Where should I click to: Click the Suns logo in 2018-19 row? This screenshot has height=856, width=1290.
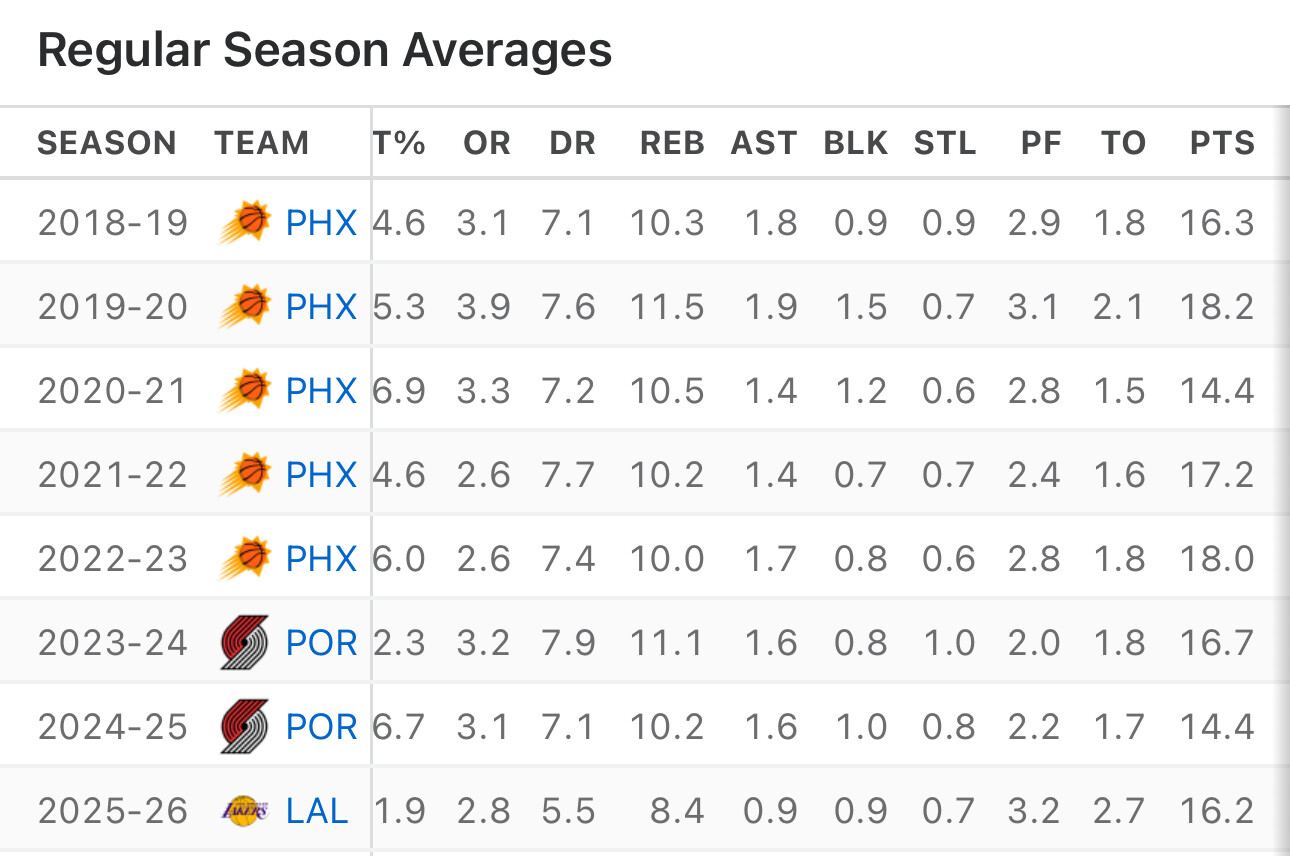click(245, 222)
